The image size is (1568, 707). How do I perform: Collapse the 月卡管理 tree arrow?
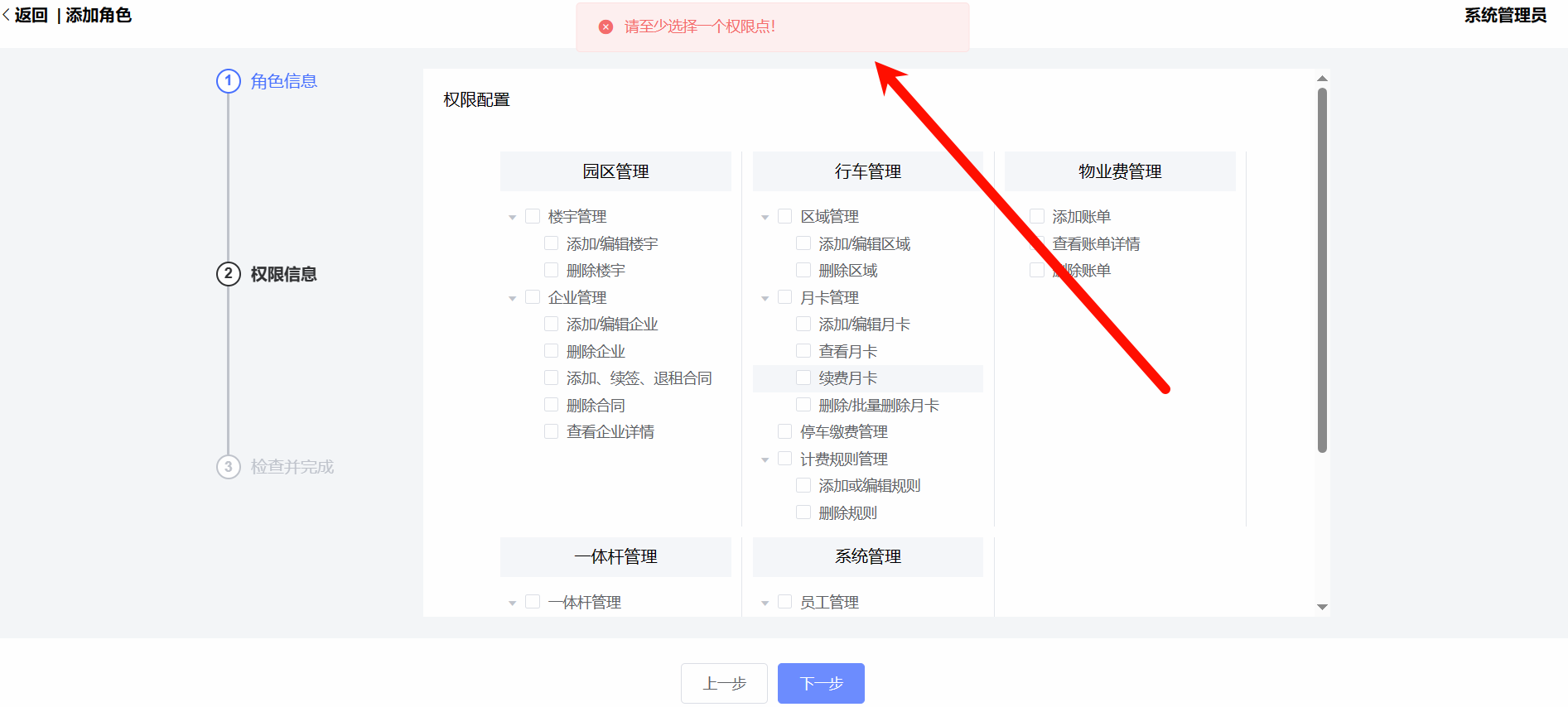(x=765, y=298)
